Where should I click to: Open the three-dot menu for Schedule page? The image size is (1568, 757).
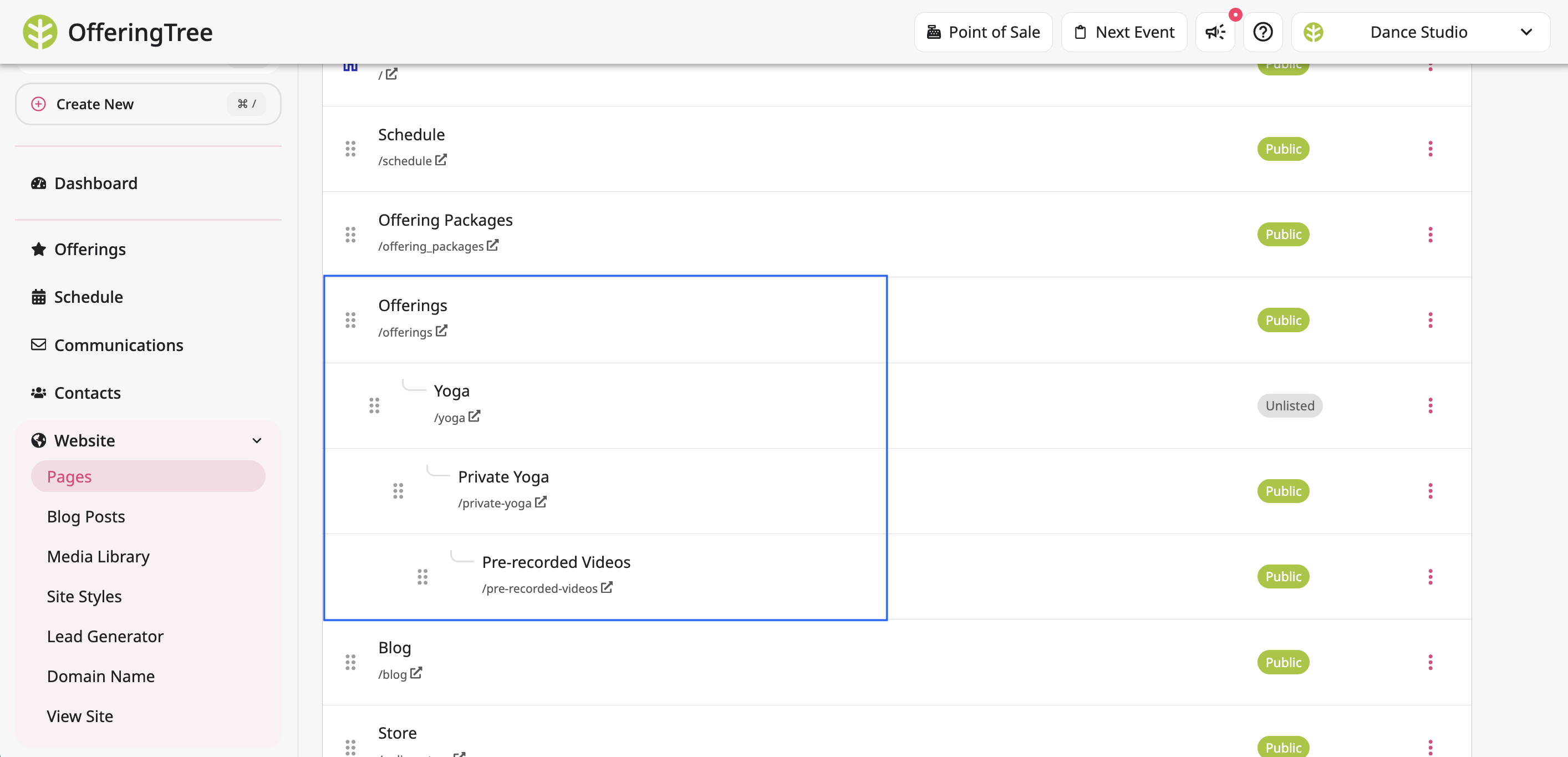[x=1430, y=149]
